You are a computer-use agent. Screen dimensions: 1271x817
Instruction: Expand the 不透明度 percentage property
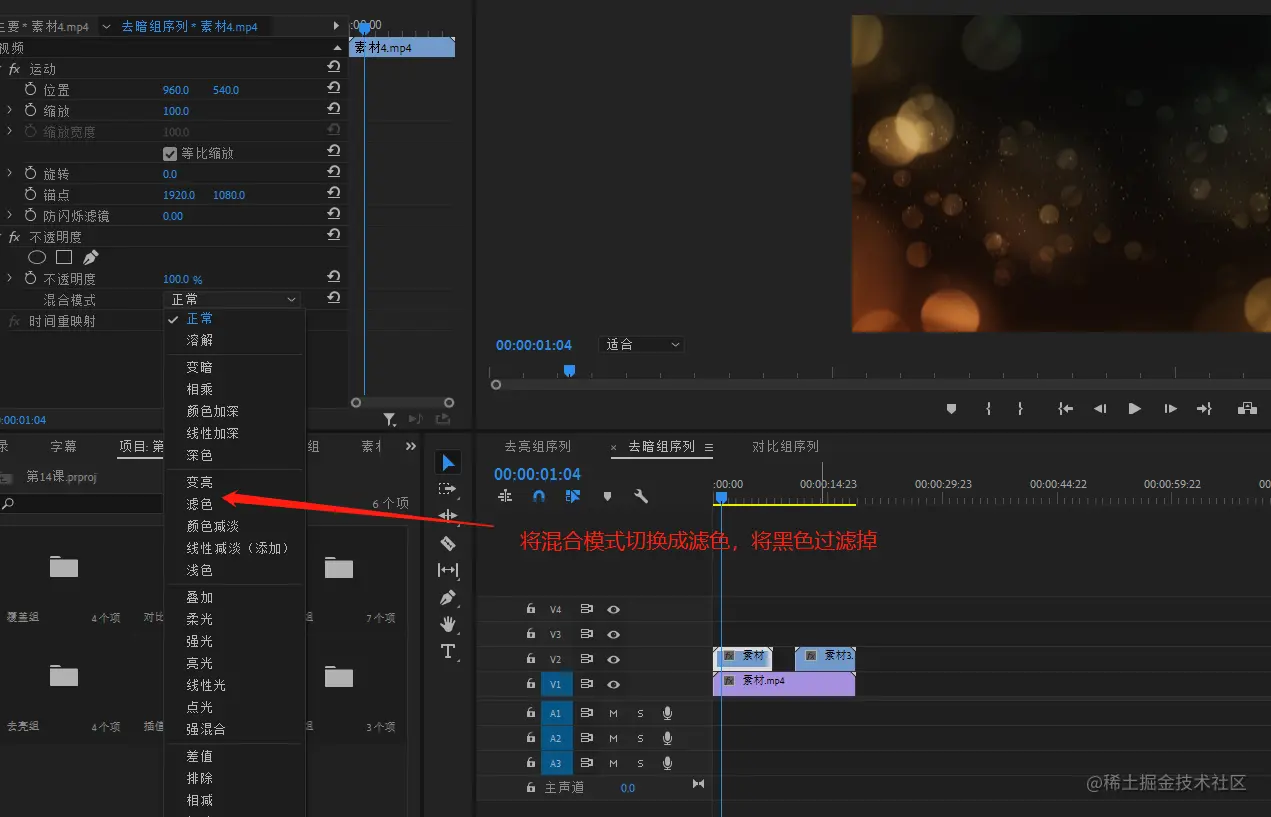click(10, 278)
